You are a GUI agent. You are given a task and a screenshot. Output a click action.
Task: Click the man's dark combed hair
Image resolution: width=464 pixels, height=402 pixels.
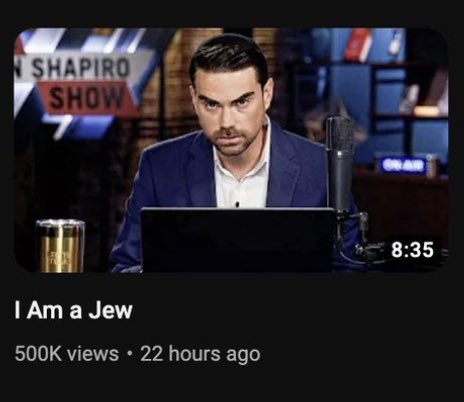point(229,58)
